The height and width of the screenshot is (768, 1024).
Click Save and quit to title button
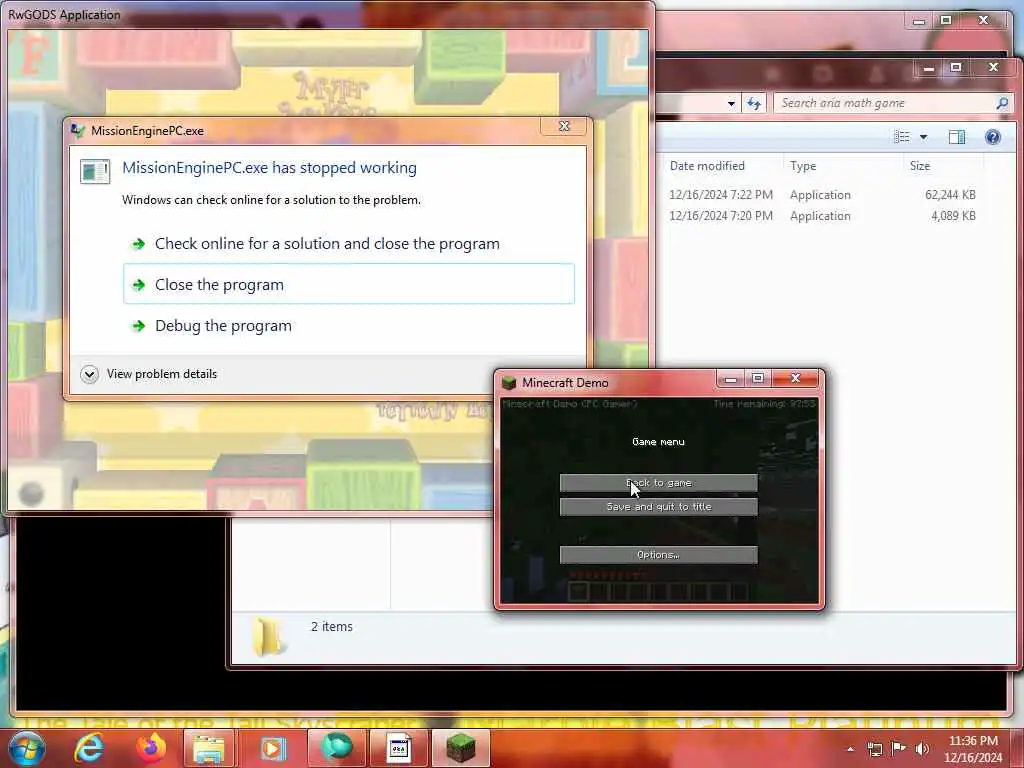[658, 507]
